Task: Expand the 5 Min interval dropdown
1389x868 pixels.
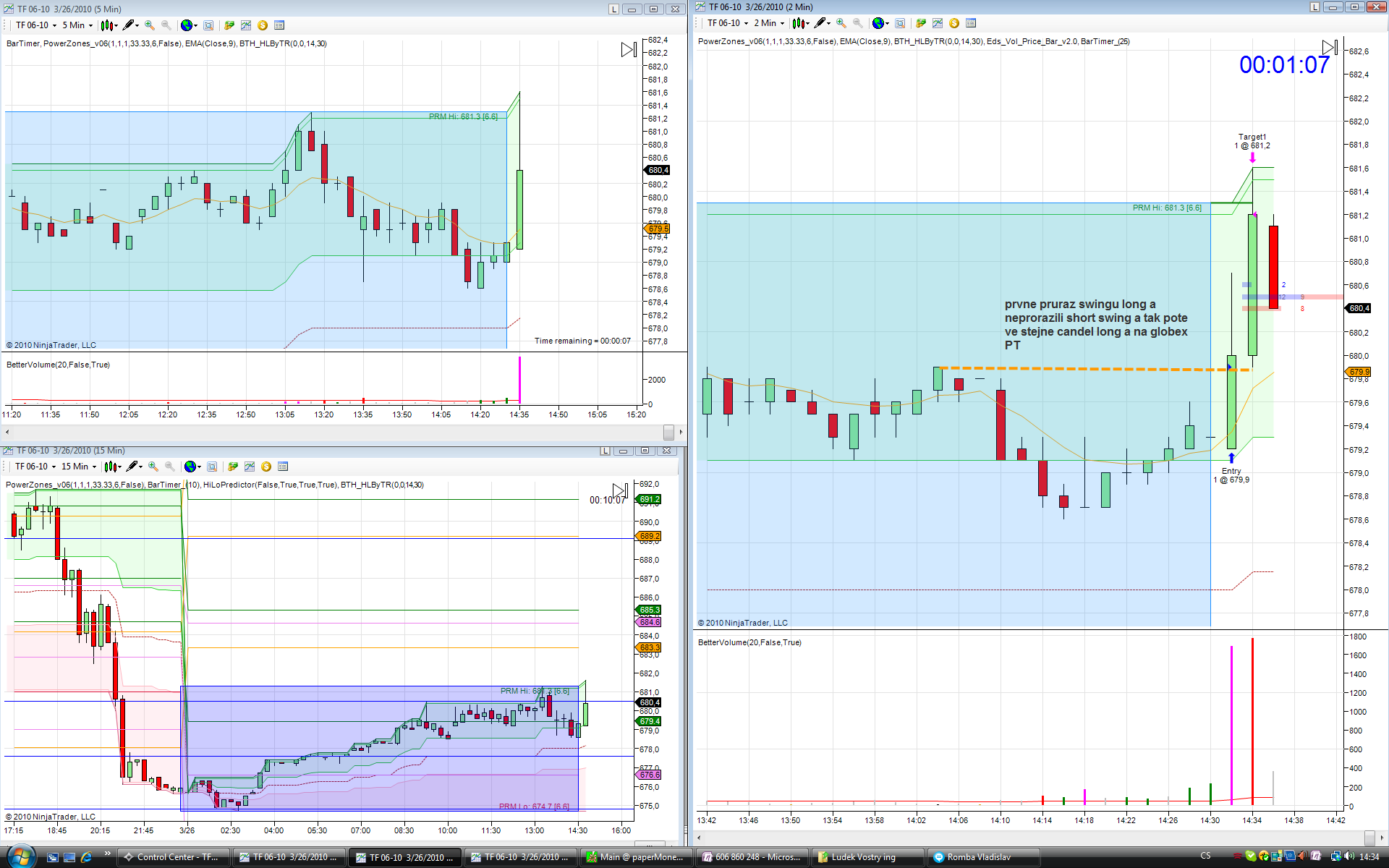Action: tap(77, 25)
